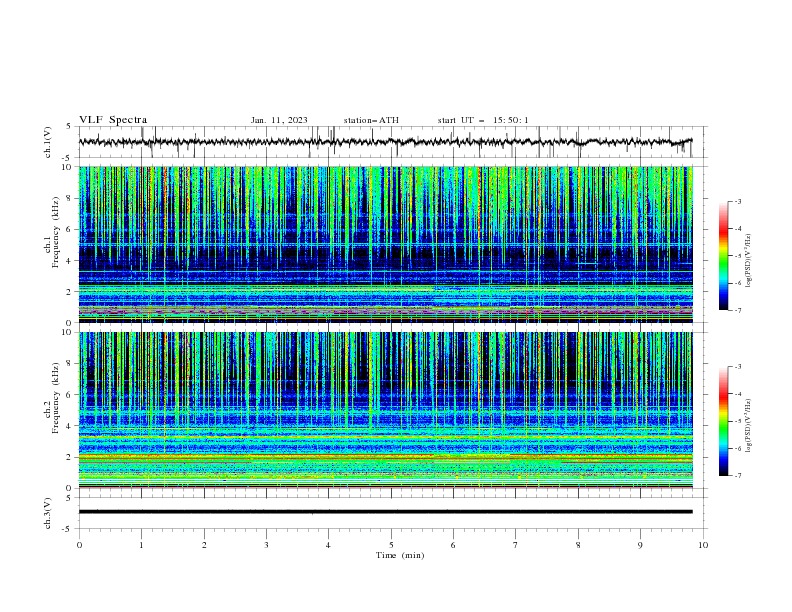Image resolution: width=792 pixels, height=612 pixels.
Task: Click time axis tick label "6"
Action: tap(453, 545)
